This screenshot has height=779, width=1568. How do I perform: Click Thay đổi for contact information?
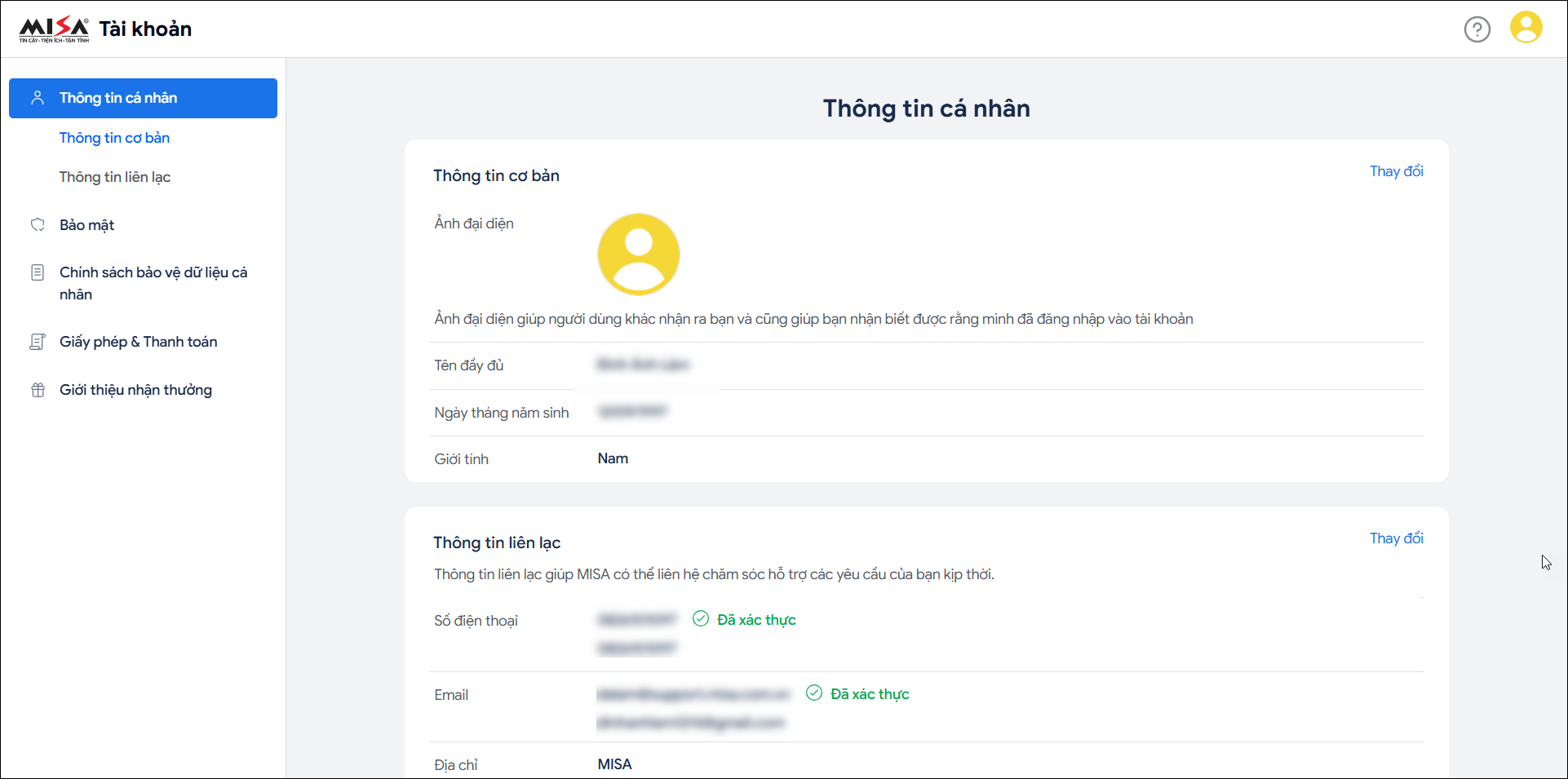(x=1396, y=538)
